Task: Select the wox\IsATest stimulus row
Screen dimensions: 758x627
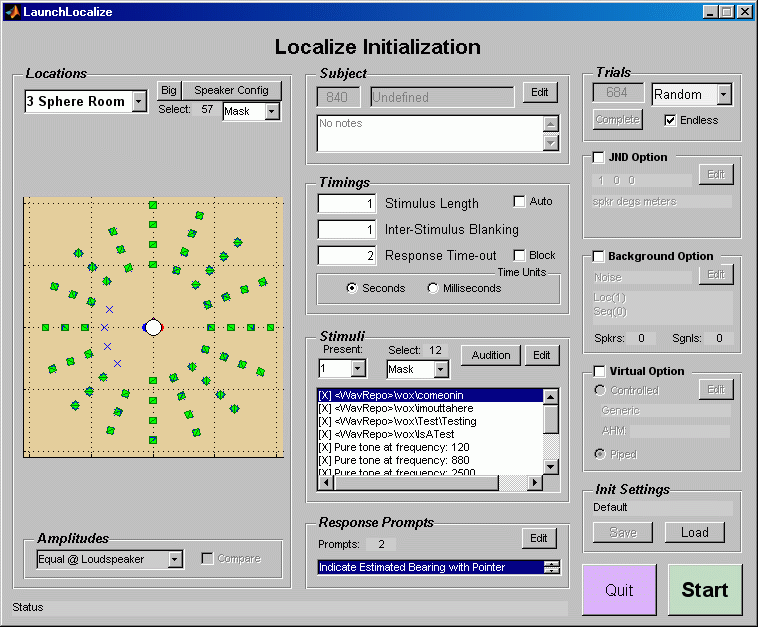Action: (x=430, y=435)
